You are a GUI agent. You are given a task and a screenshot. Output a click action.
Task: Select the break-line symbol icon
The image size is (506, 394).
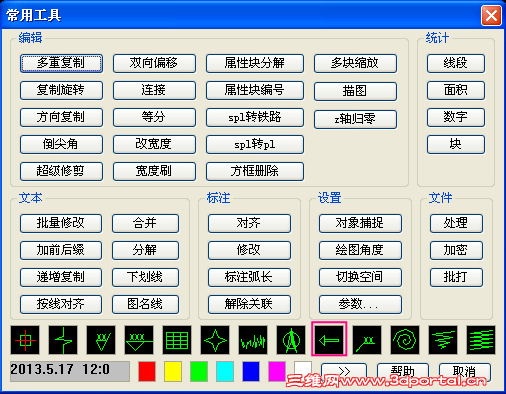pyautogui.click(x=63, y=340)
